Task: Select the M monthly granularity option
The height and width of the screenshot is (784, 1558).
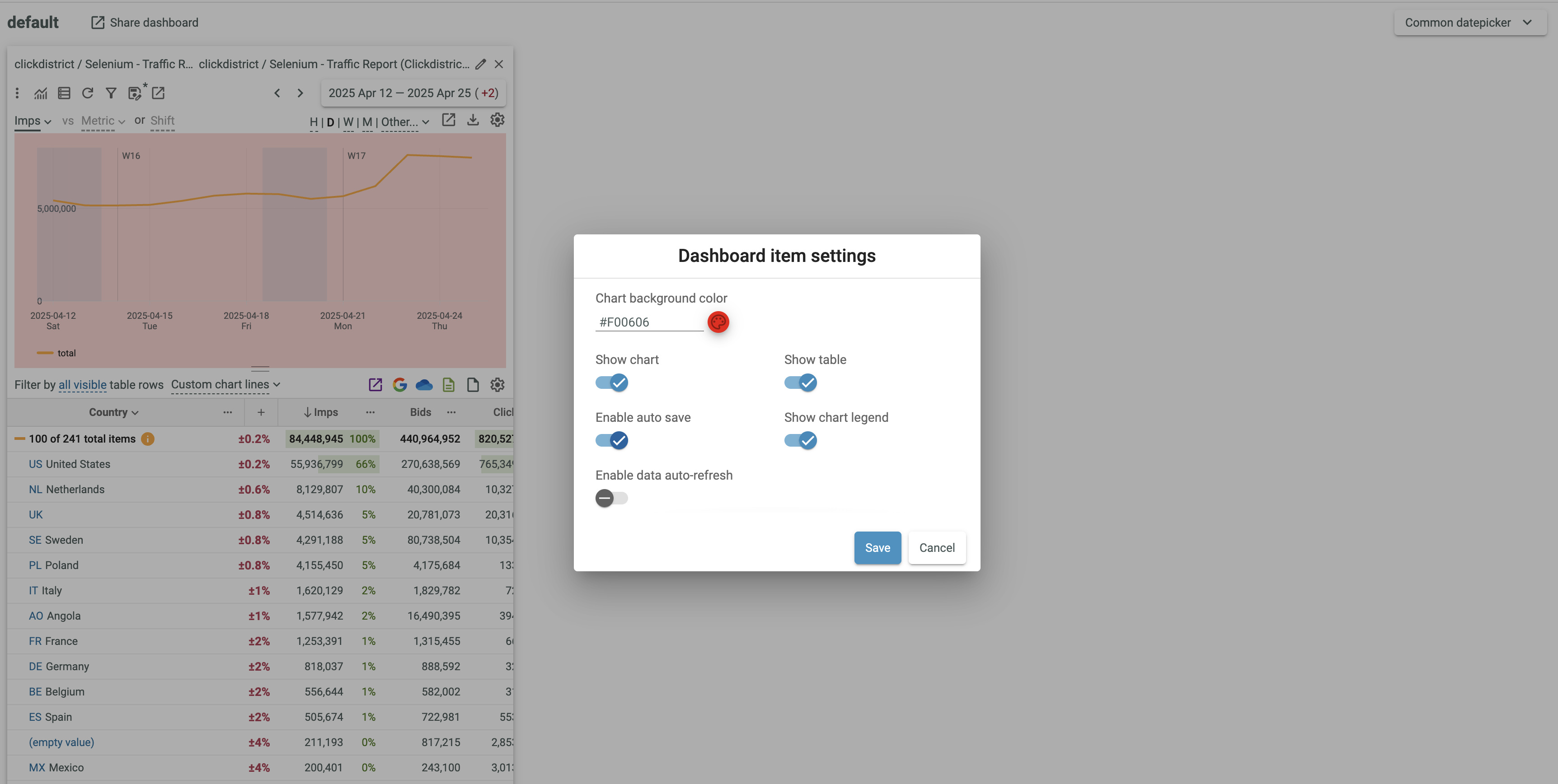Action: [367, 122]
